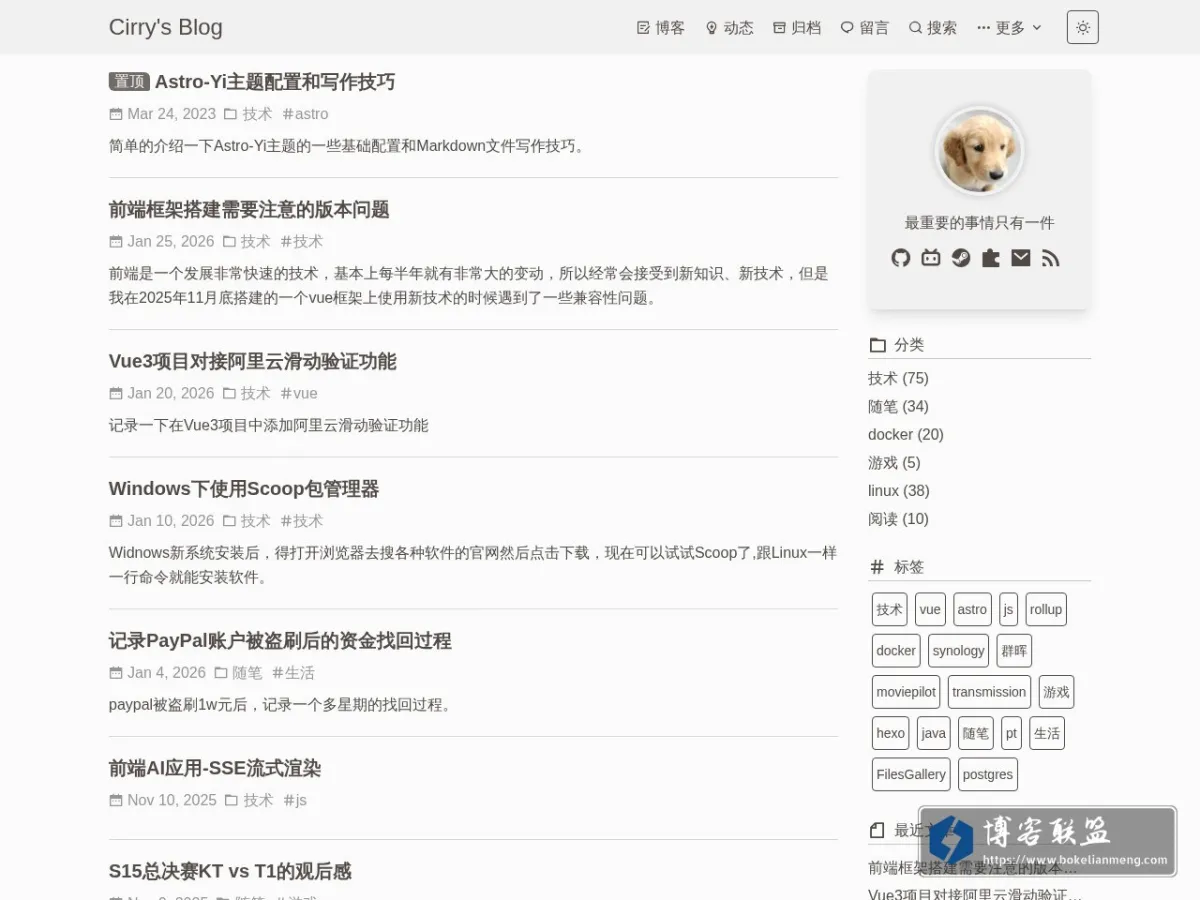This screenshot has height=900, width=1200.
Task: Click the 分类 section heading
Action: (909, 345)
